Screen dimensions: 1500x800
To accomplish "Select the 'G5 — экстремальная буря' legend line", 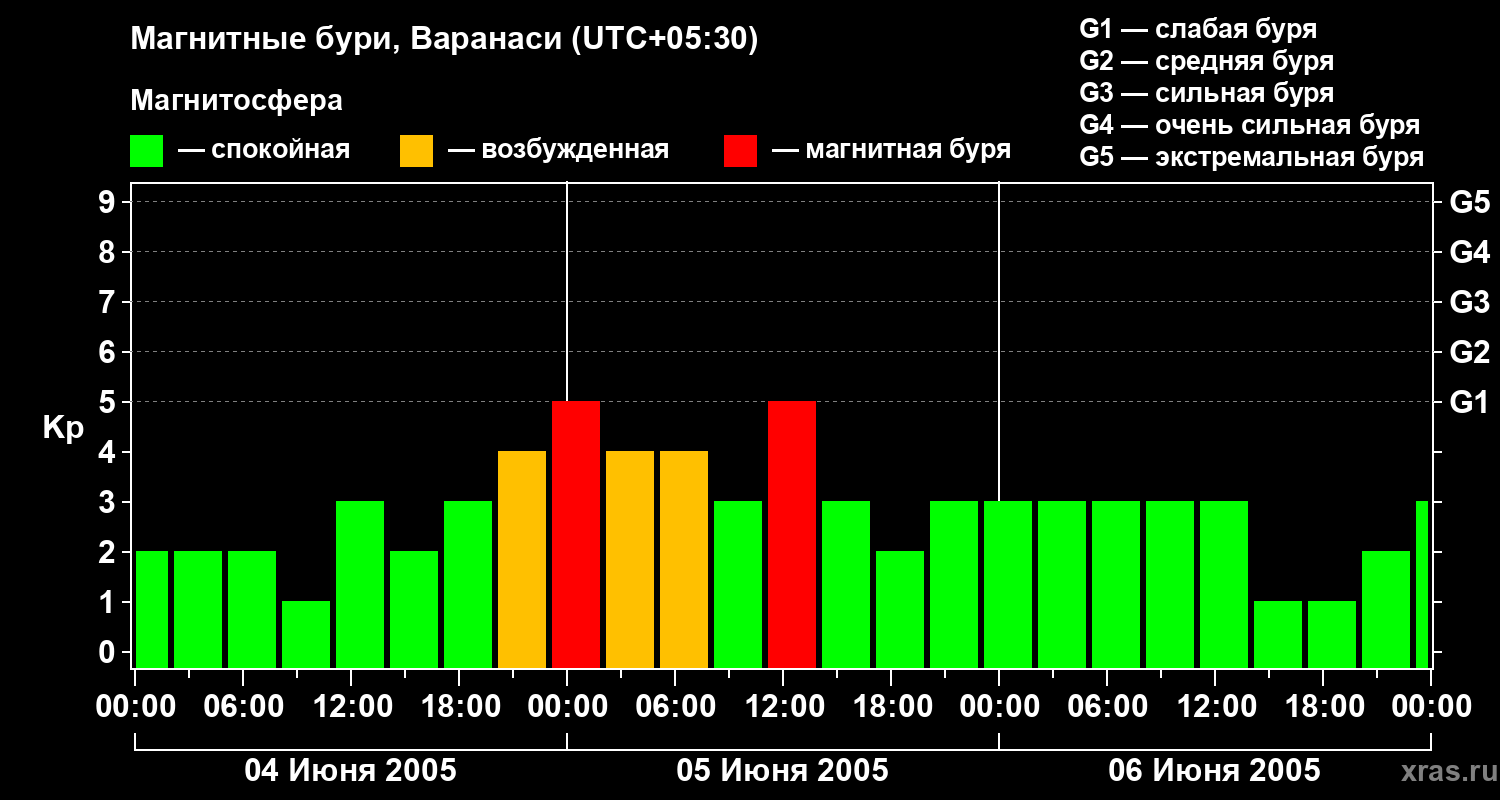I will 1252,157.
